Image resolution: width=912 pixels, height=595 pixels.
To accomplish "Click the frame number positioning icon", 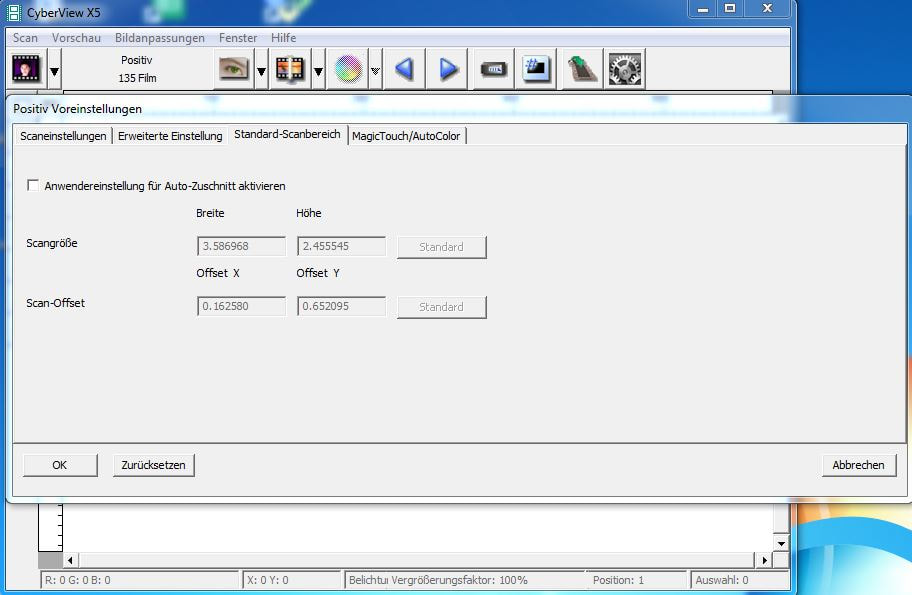I will pyautogui.click(x=536, y=69).
